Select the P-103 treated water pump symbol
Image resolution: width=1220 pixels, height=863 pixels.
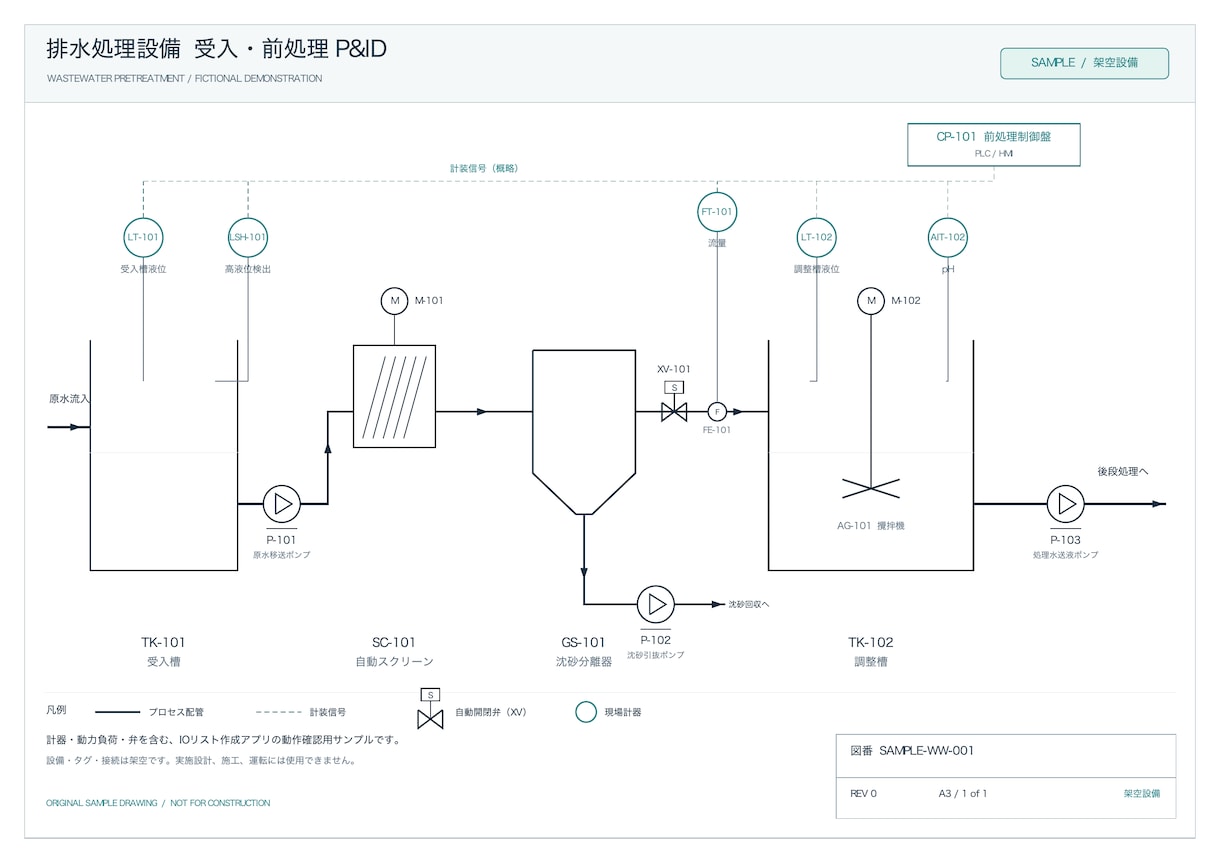1066,504
